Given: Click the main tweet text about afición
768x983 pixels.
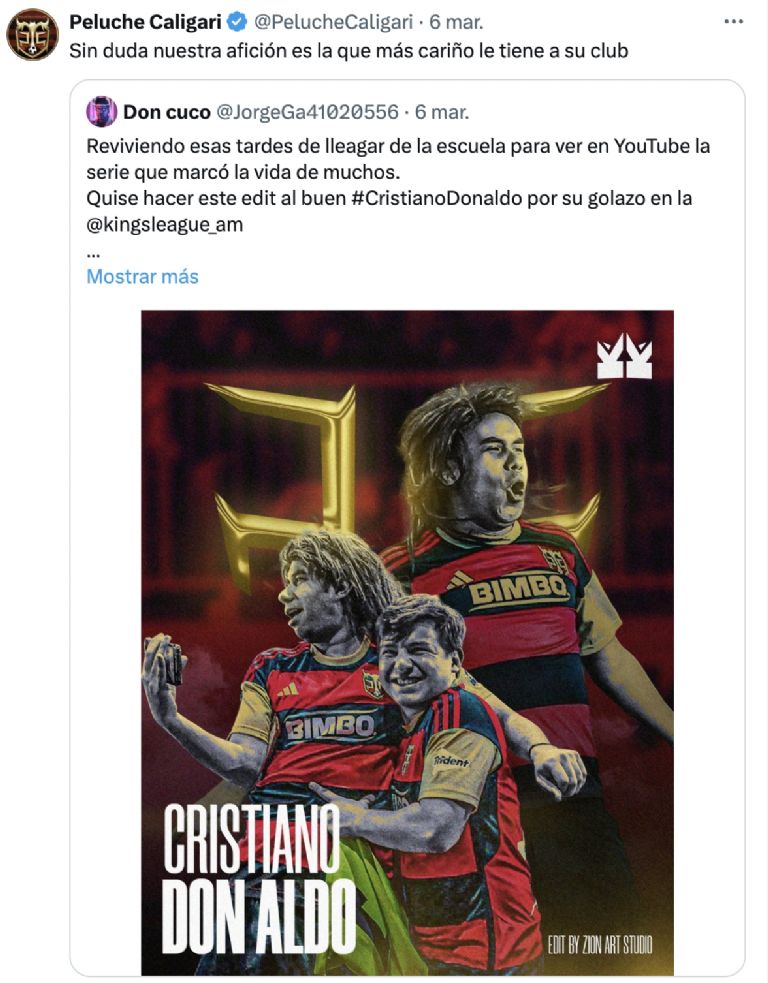Looking at the screenshot, I should (x=349, y=51).
